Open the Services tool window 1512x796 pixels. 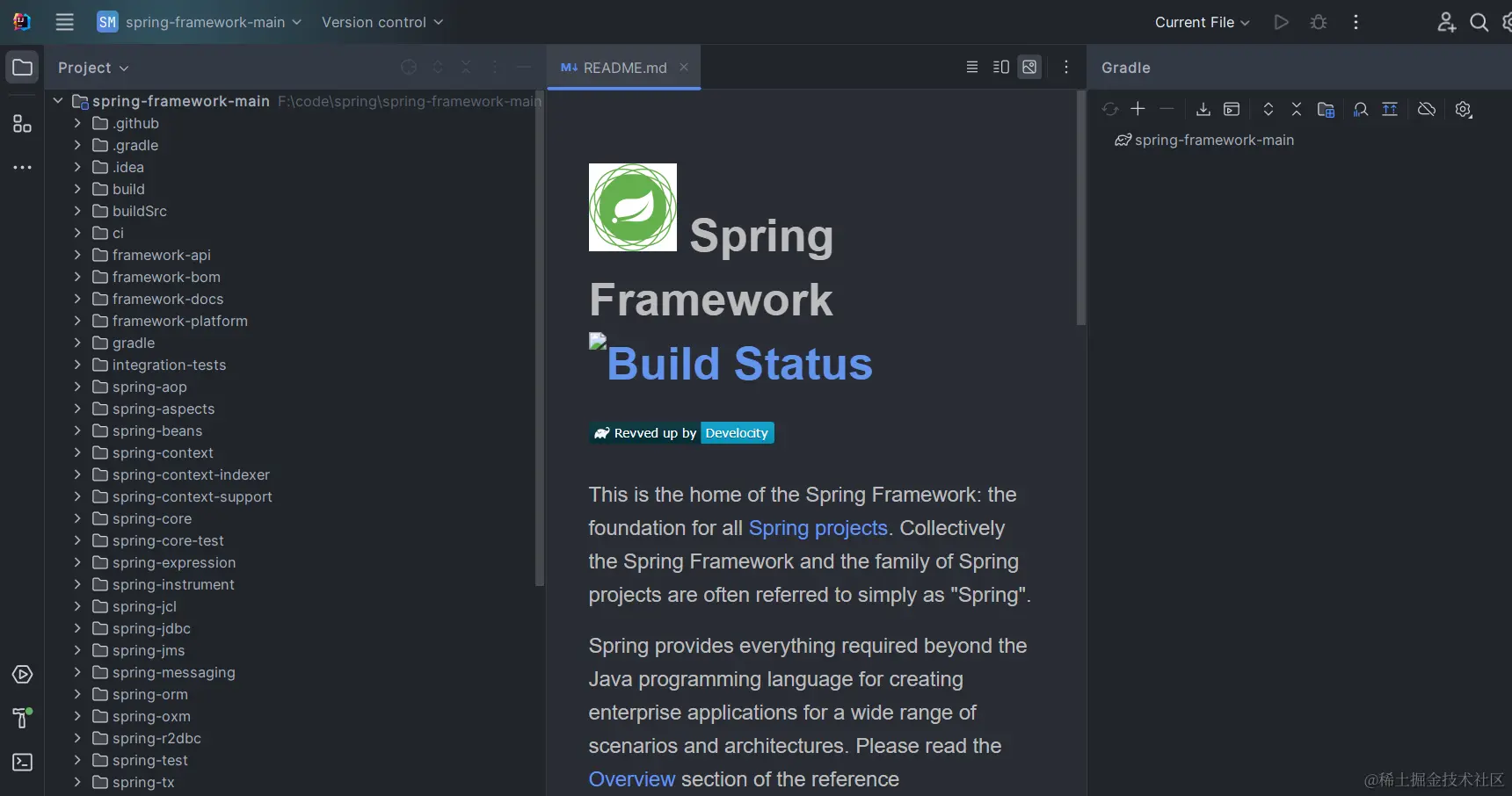pyautogui.click(x=22, y=675)
